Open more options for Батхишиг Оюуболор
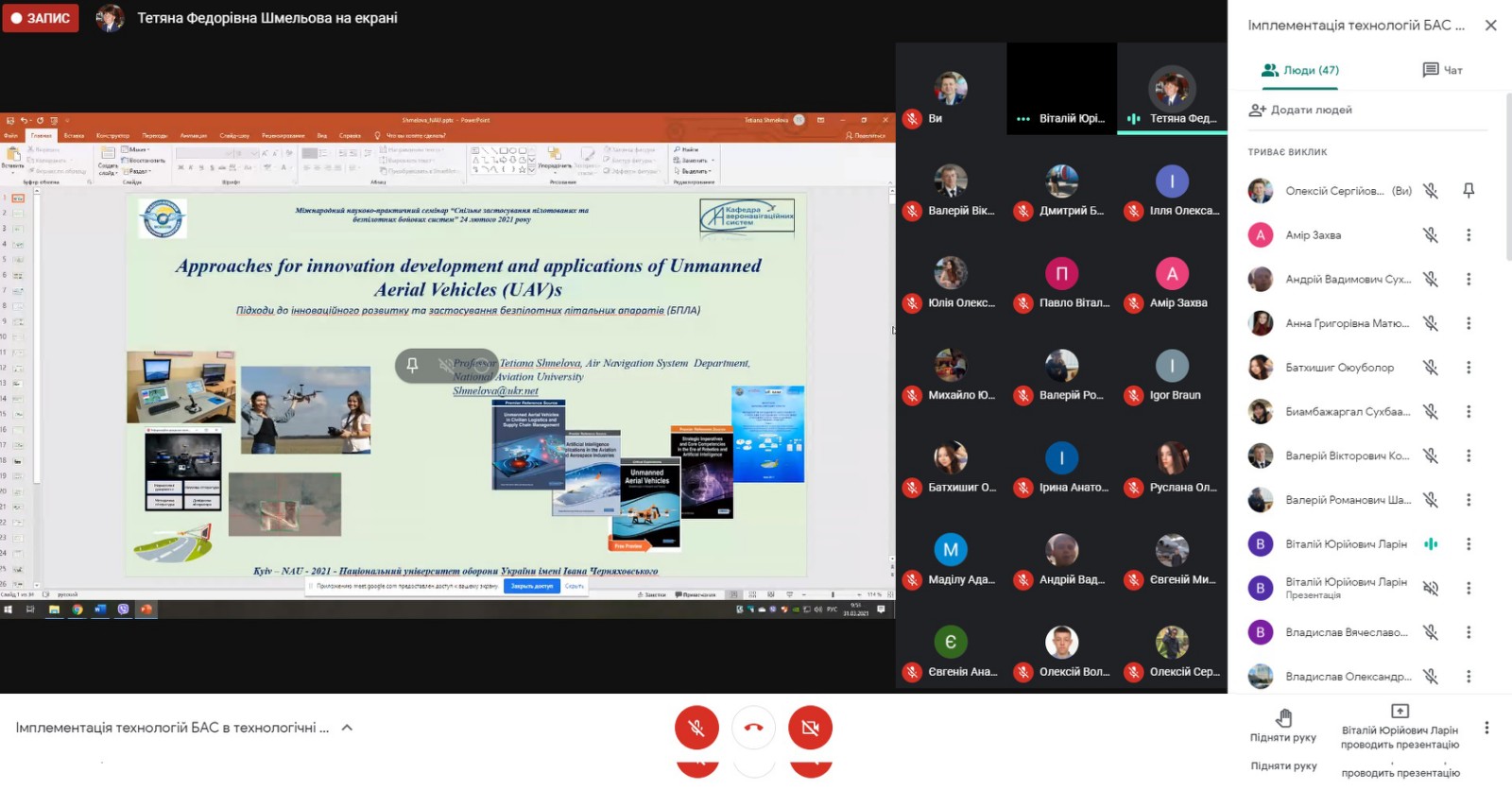 1469,368
